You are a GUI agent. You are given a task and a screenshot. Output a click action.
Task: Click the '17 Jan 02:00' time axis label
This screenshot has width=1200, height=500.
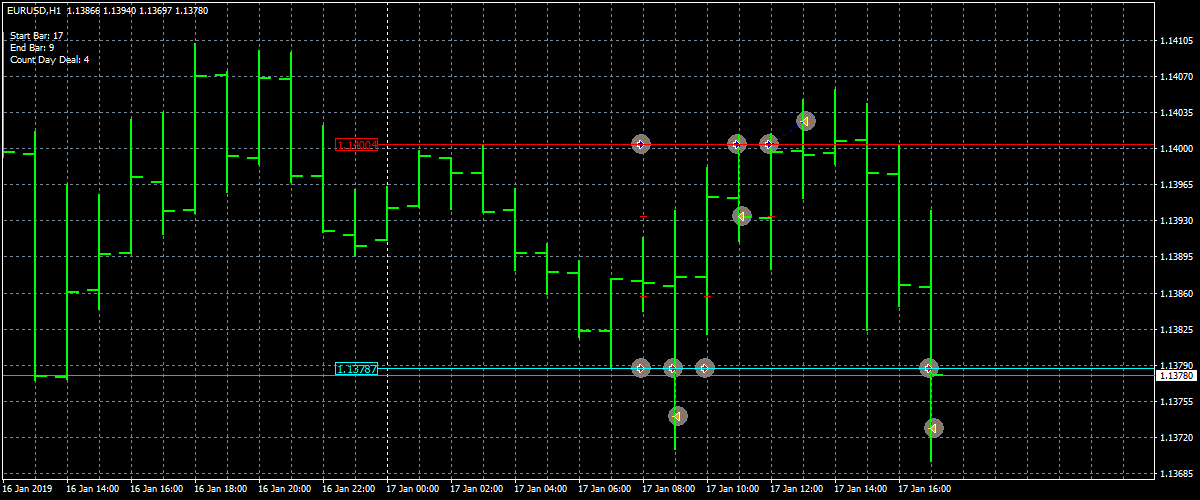[477, 490]
